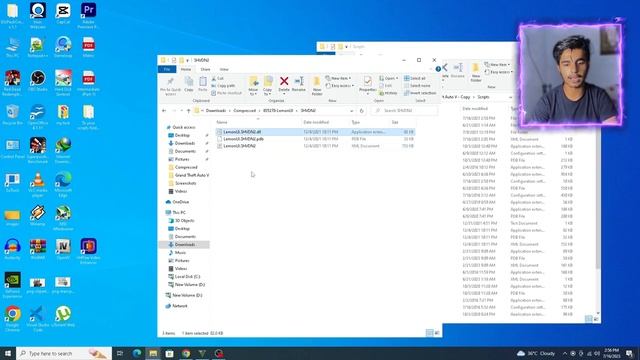The image size is (640, 360).
Task: Open Google Chrome desktop shortcut
Action: coord(13,319)
